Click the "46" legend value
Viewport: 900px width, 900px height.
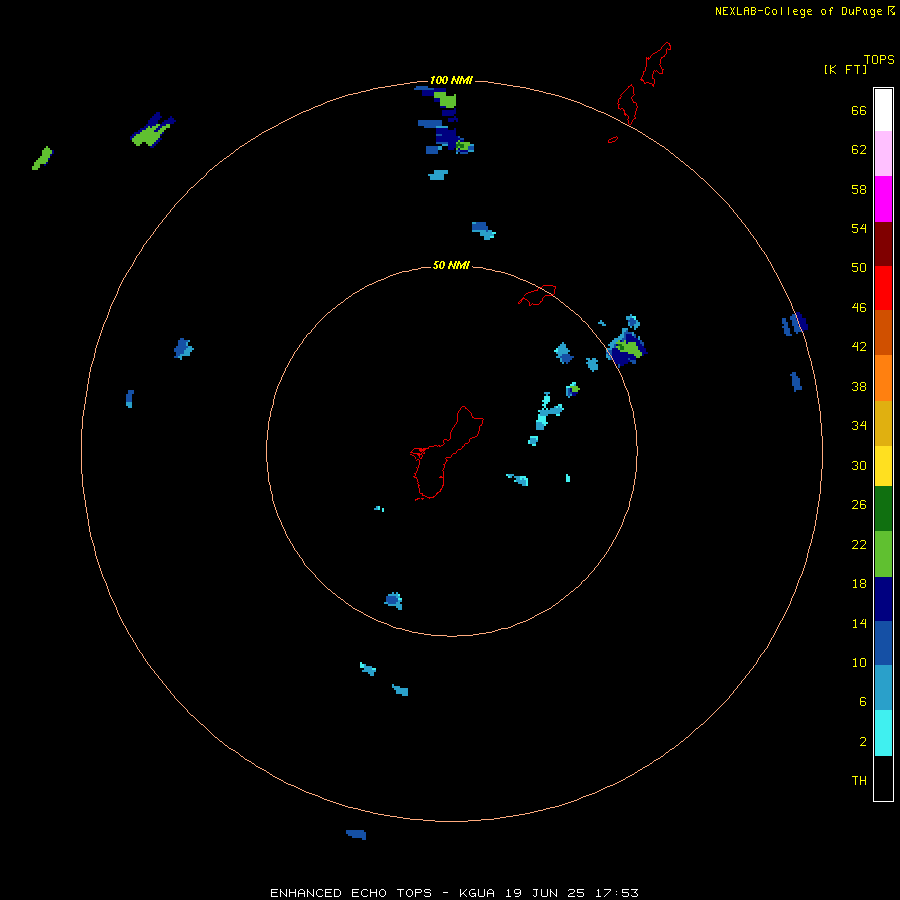tap(859, 308)
